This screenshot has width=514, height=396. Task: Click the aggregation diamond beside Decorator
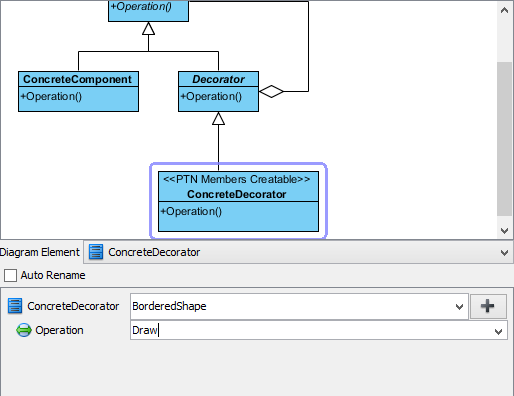tap(271, 91)
